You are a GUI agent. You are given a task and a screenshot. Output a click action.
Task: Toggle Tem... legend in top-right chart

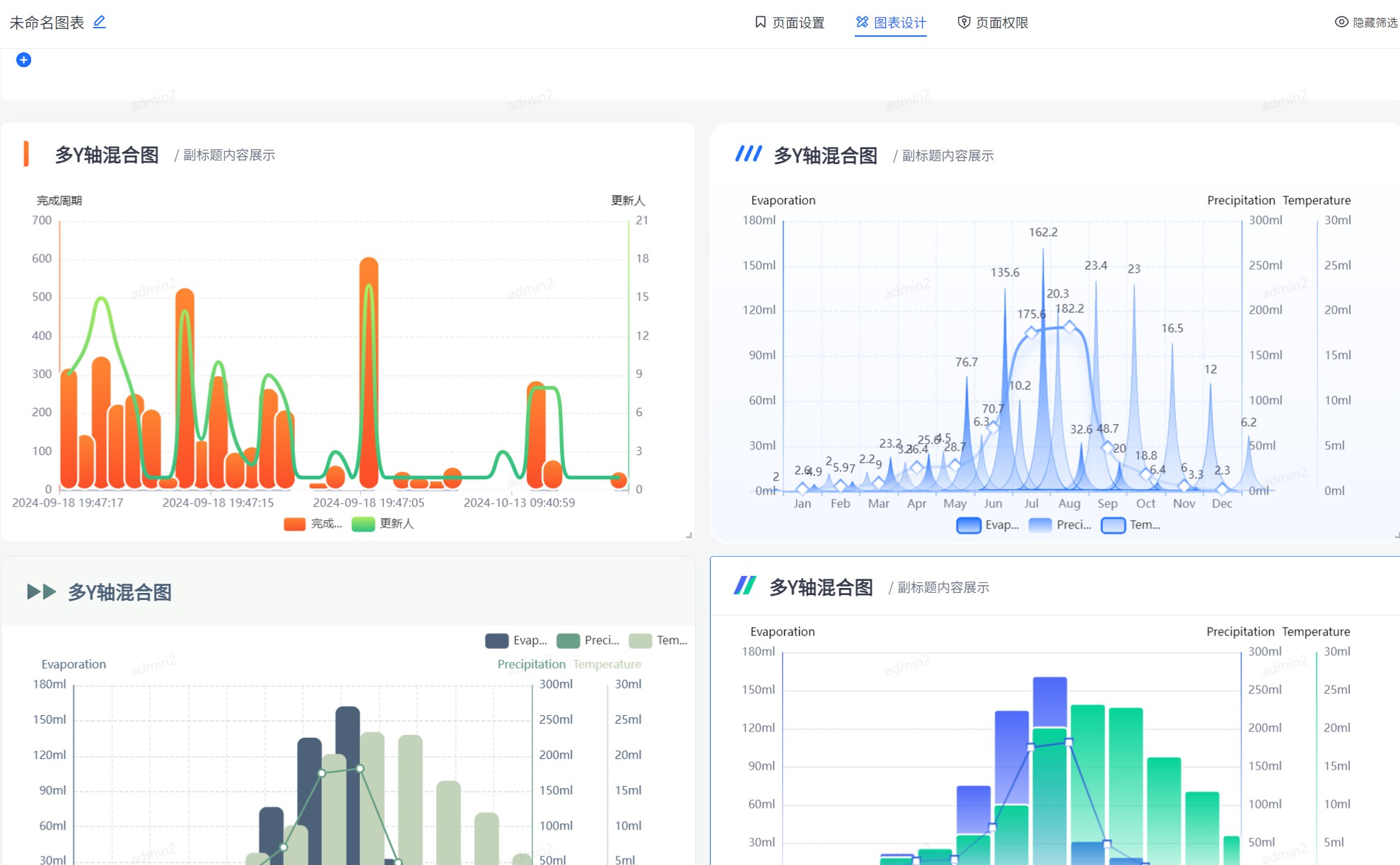pyautogui.click(x=1131, y=525)
